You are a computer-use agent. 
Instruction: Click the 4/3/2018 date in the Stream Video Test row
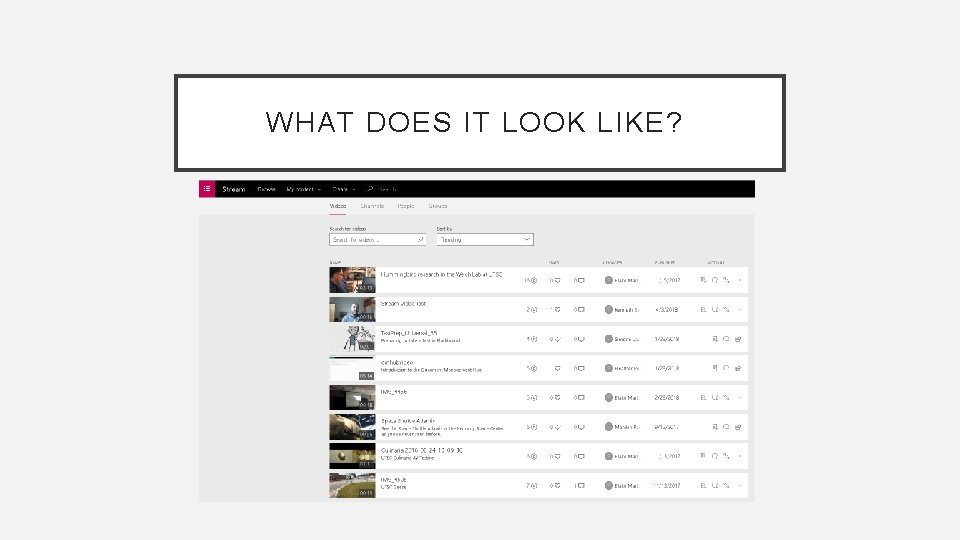(x=667, y=310)
